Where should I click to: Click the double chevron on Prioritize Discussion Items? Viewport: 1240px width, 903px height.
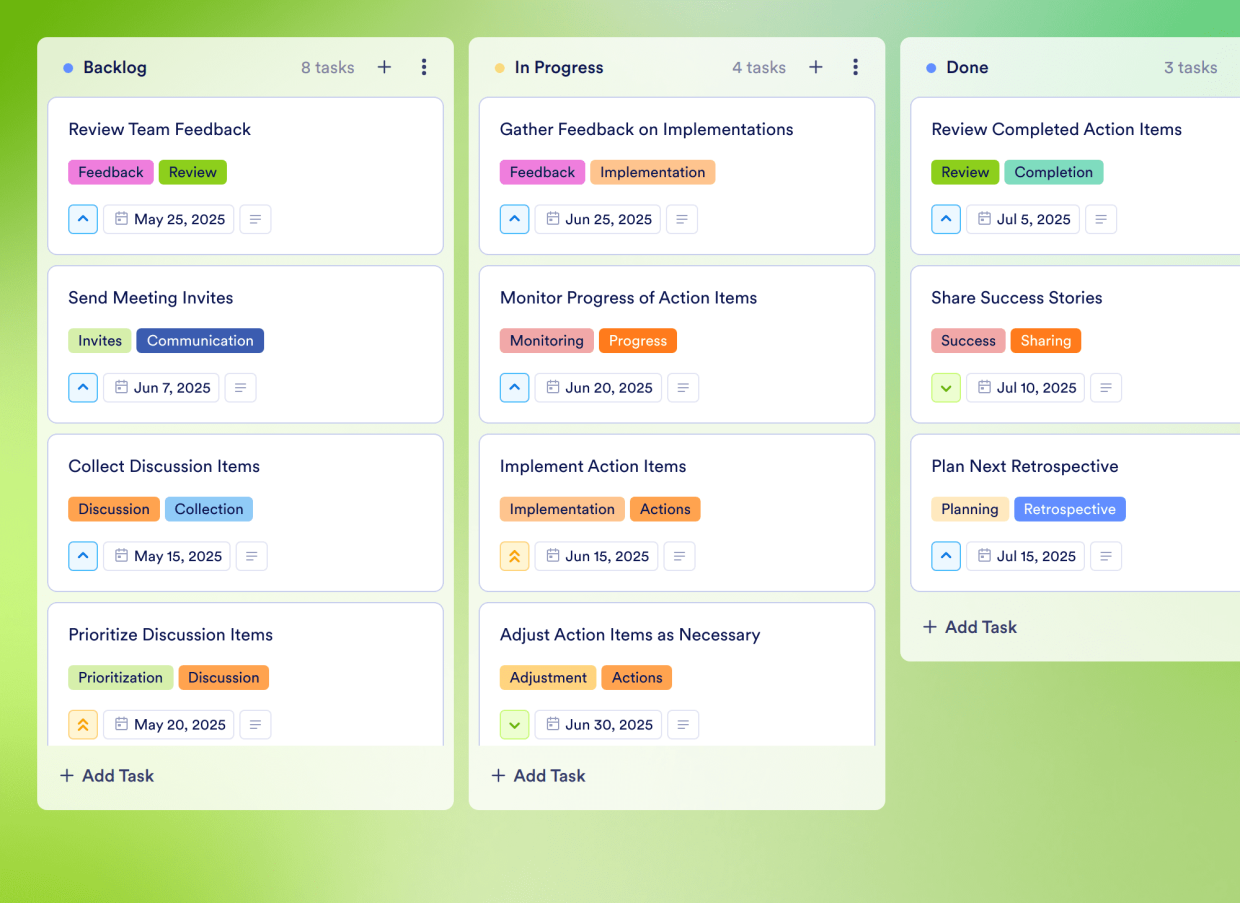click(83, 724)
